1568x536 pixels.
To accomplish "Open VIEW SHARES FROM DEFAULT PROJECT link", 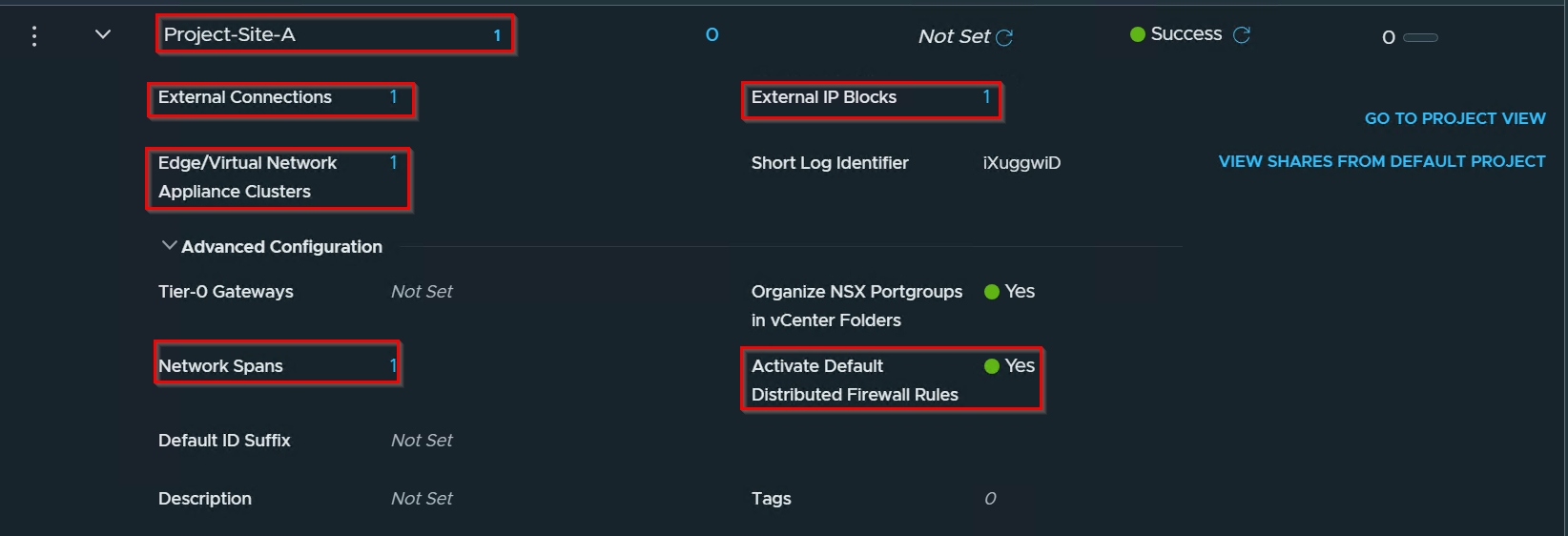I will pyautogui.click(x=1382, y=161).
